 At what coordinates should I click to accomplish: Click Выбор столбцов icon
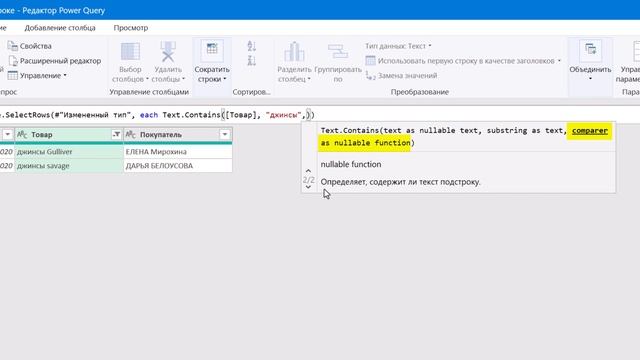pos(130,52)
